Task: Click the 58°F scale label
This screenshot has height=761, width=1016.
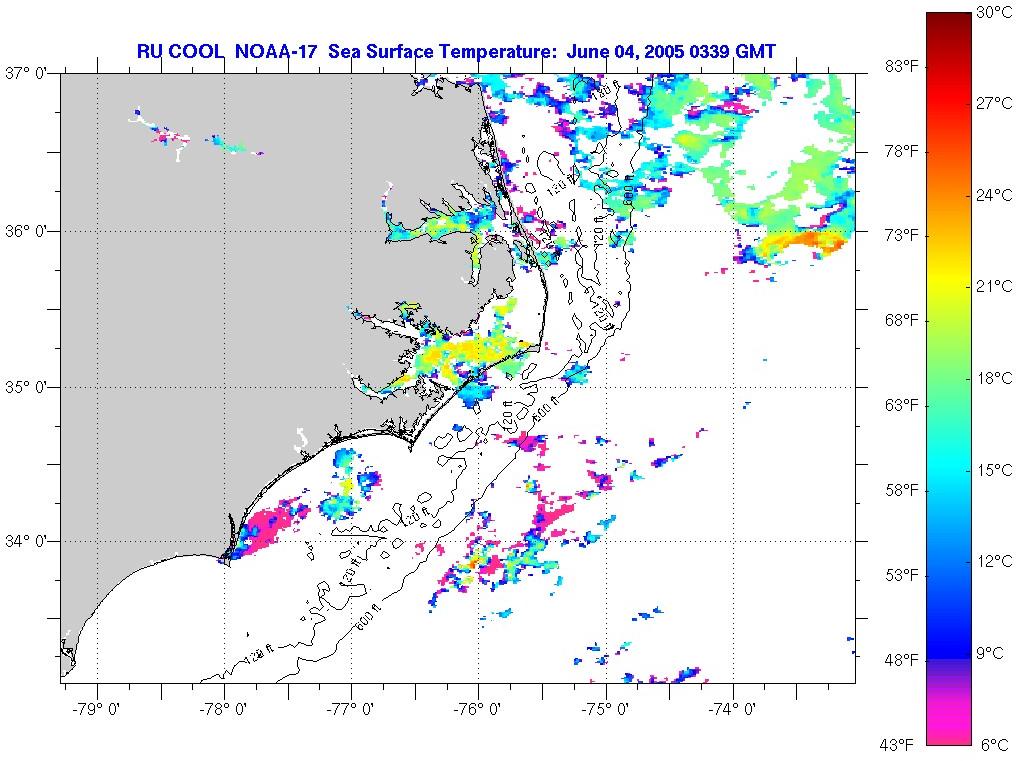Action: [902, 490]
